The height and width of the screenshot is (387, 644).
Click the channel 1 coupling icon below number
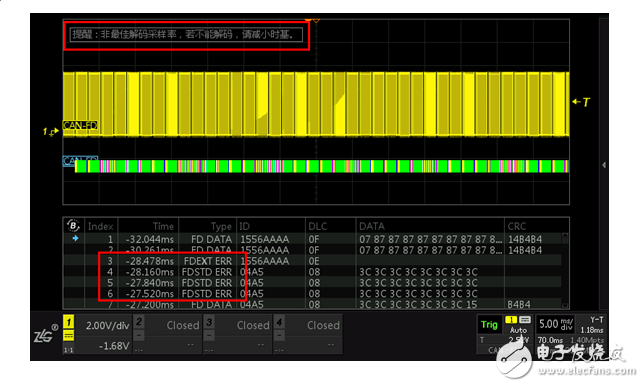point(68,336)
